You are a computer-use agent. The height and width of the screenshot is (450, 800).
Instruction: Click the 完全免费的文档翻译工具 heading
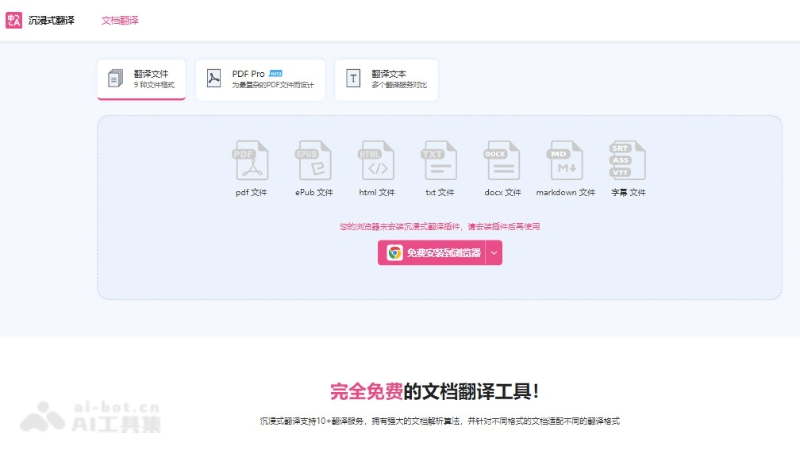pyautogui.click(x=439, y=391)
